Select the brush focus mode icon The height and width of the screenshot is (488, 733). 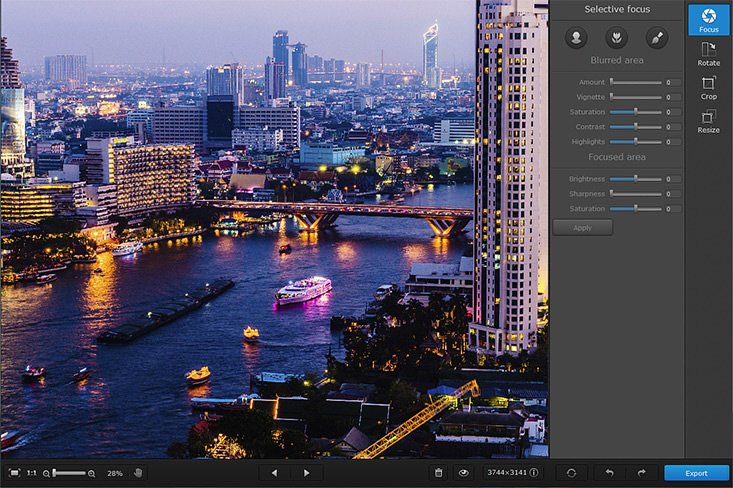[x=657, y=38]
